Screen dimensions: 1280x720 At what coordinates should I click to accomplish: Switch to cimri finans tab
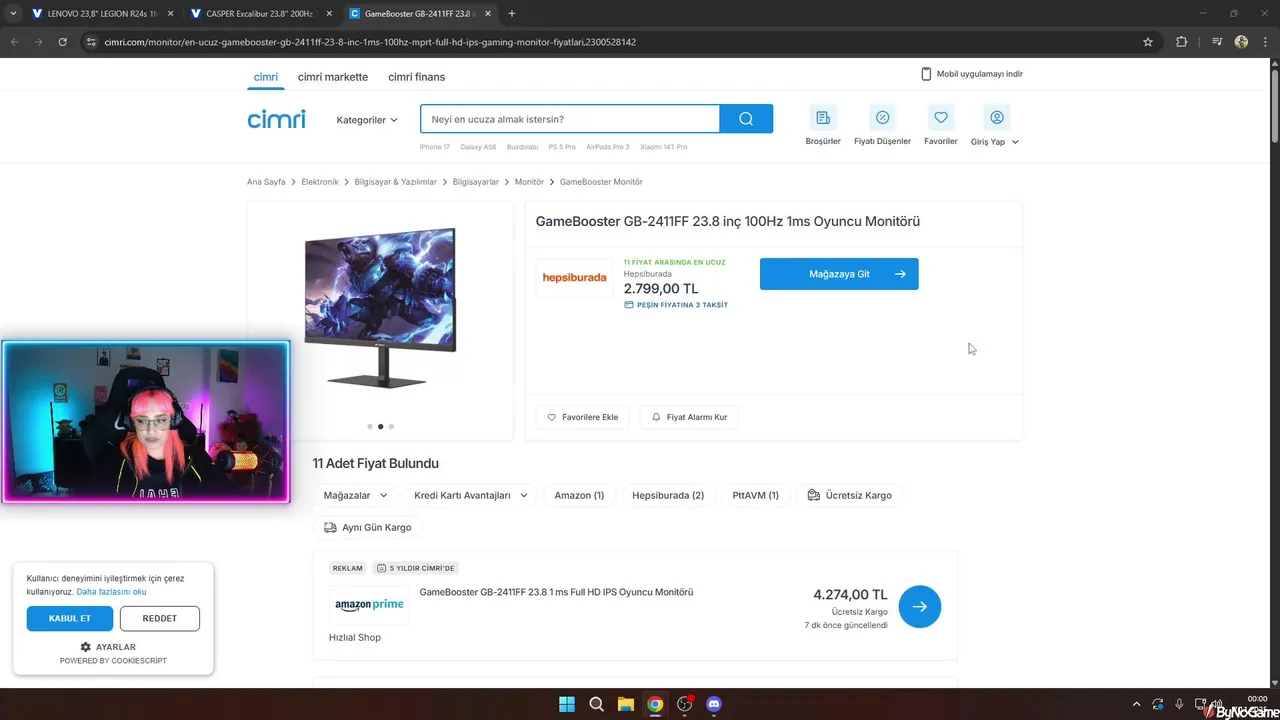pos(416,77)
